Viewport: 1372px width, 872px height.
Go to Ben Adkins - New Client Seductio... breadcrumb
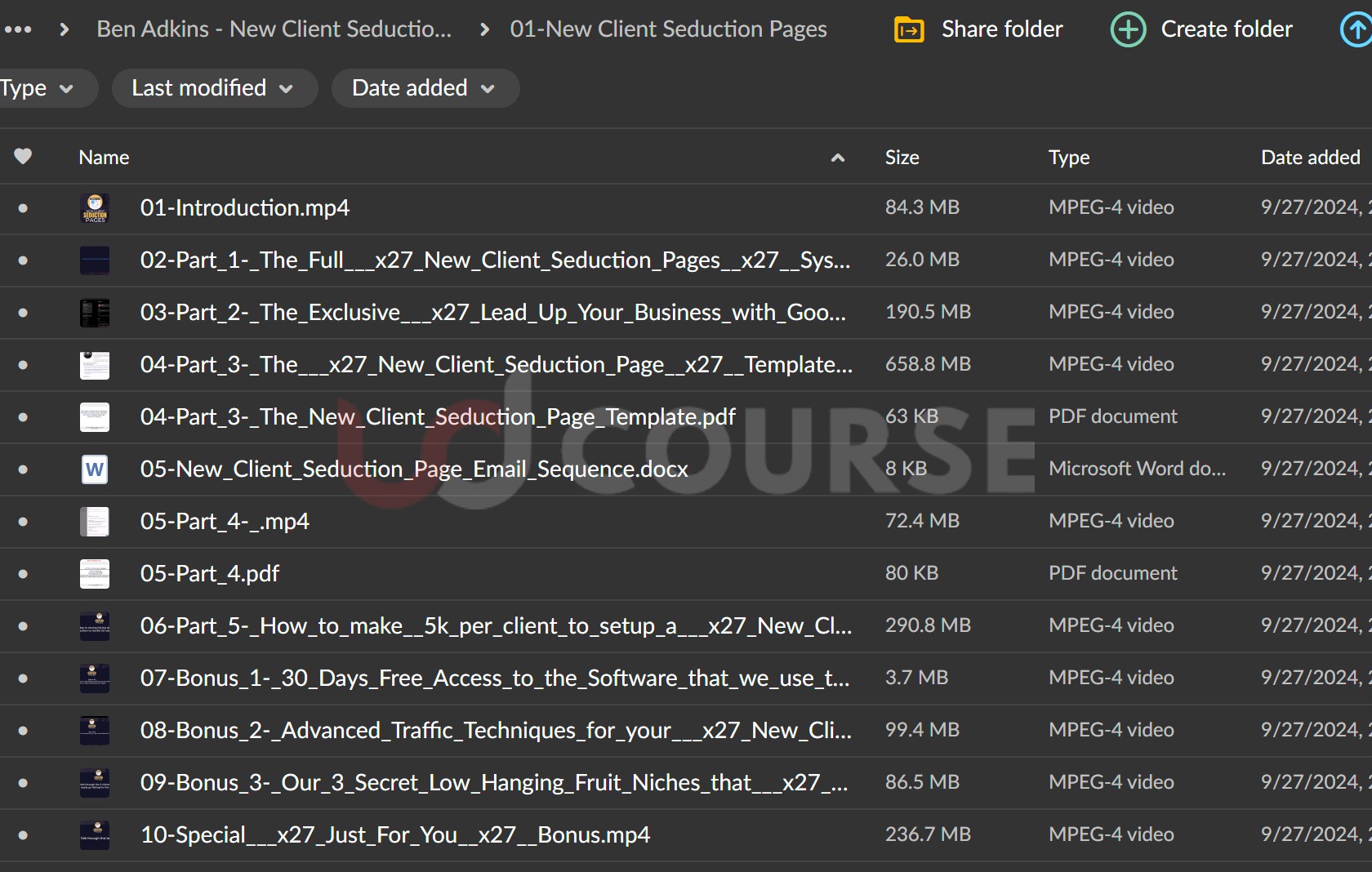pyautogui.click(x=274, y=29)
